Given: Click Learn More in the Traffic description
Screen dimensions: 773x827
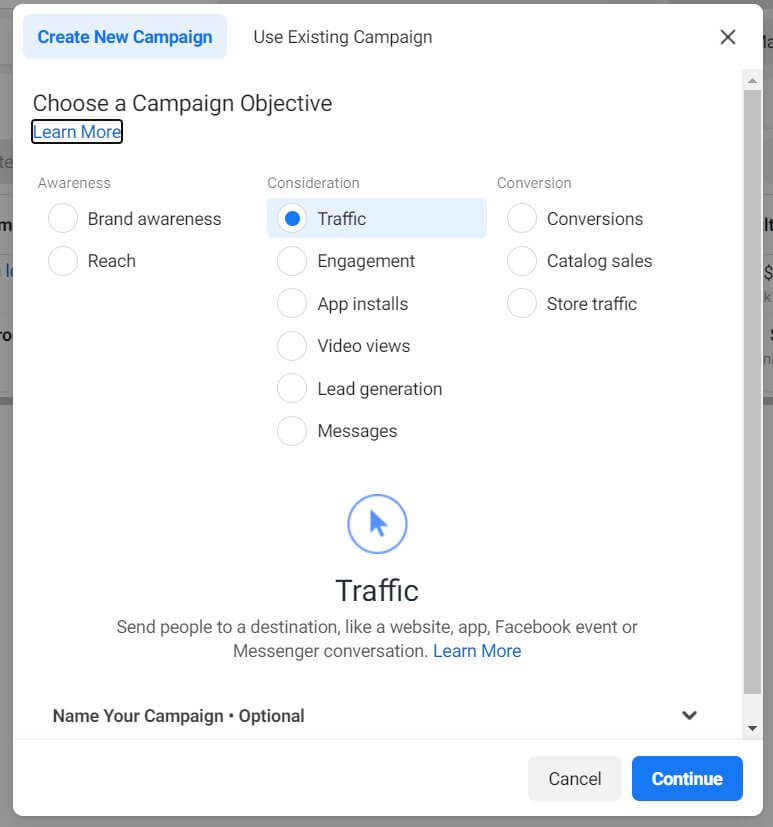Looking at the screenshot, I should click(x=477, y=650).
